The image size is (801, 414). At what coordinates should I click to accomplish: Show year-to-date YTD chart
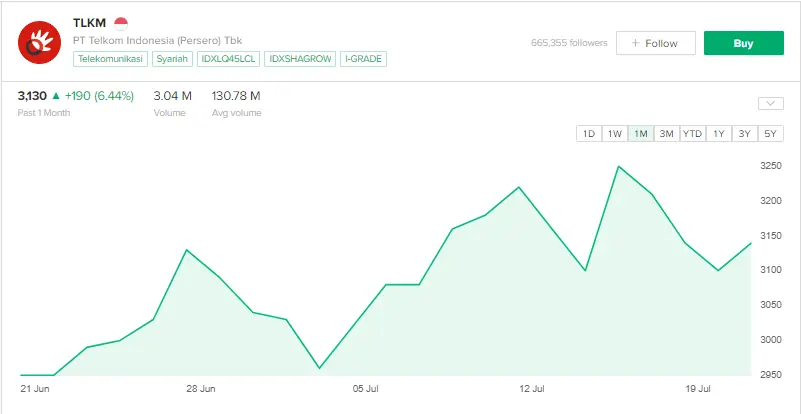tap(692, 134)
